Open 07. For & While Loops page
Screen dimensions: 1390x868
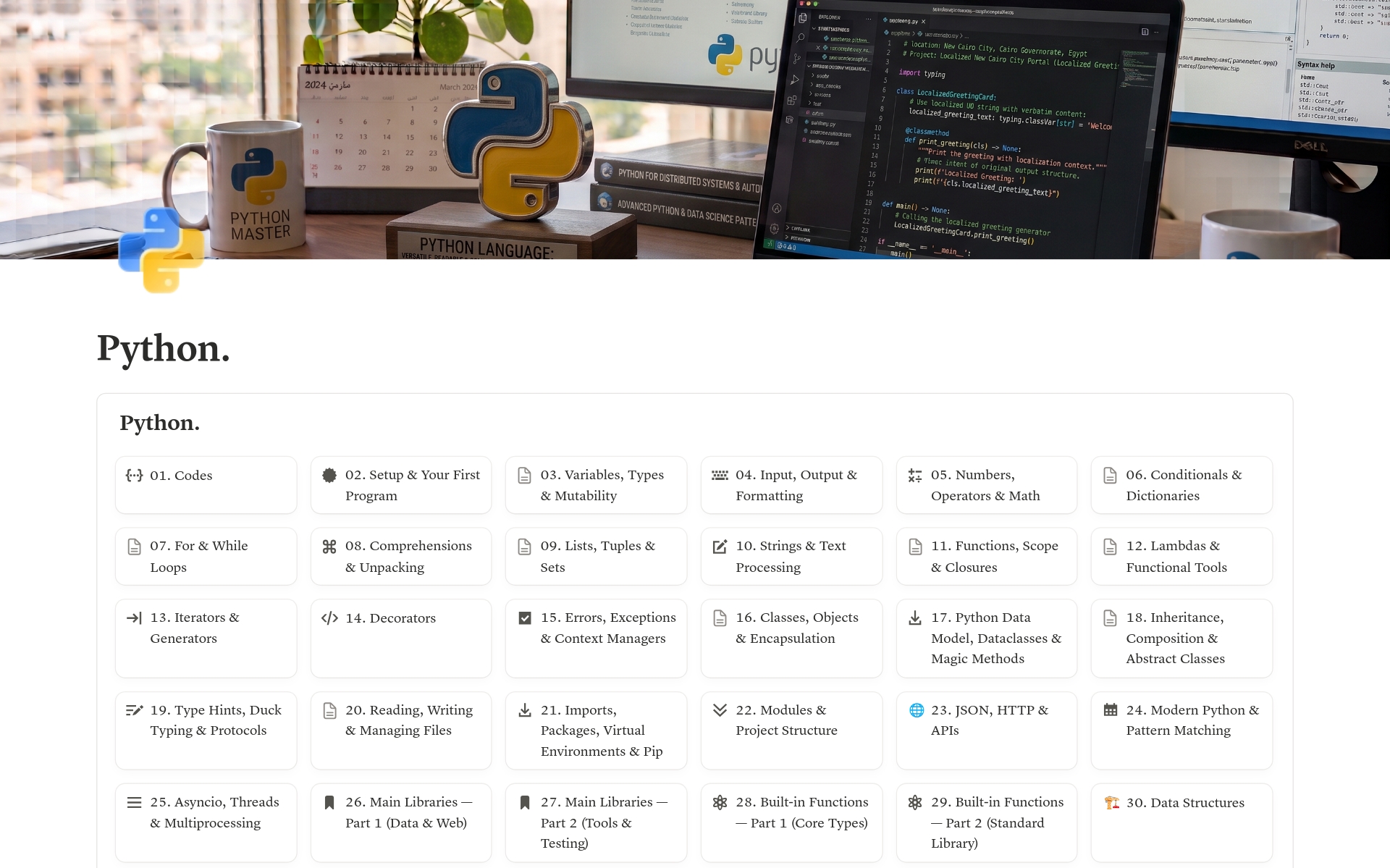tap(206, 557)
